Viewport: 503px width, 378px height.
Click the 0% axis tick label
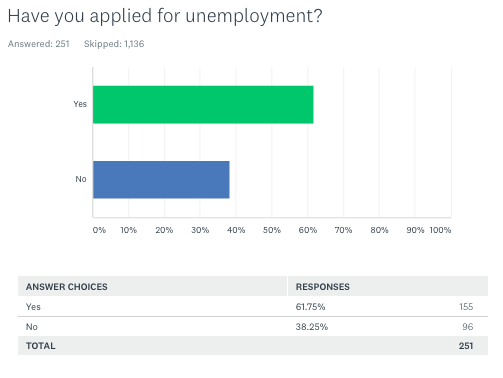(x=99, y=230)
